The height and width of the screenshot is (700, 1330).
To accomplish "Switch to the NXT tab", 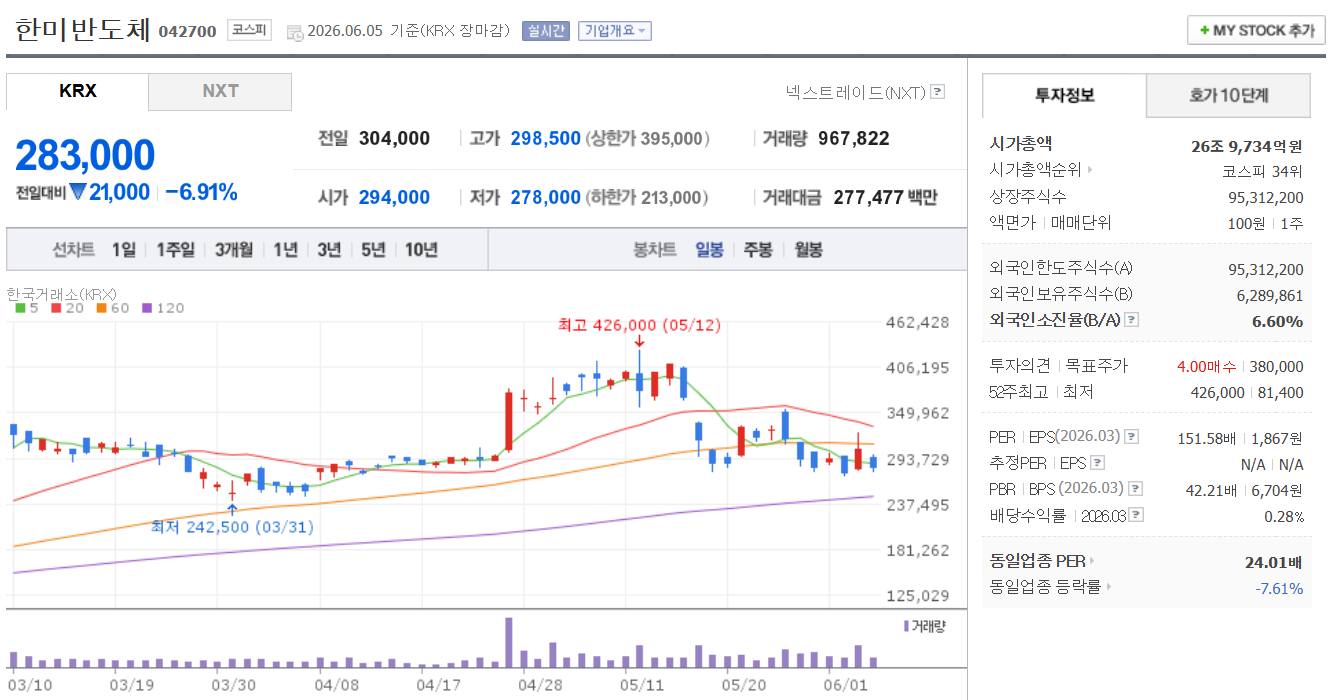I will [220, 91].
